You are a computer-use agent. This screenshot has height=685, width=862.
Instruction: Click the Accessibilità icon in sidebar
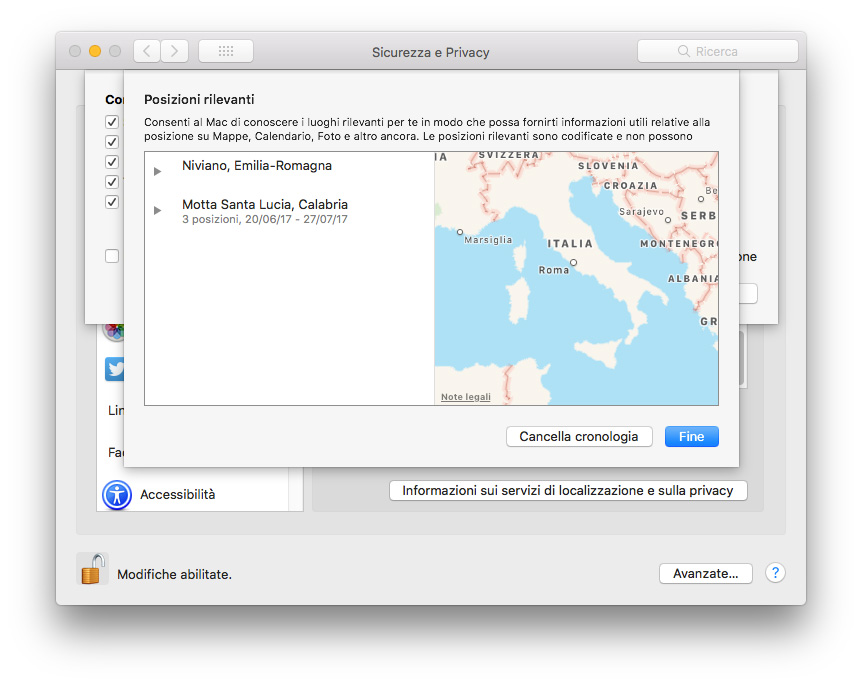point(117,495)
